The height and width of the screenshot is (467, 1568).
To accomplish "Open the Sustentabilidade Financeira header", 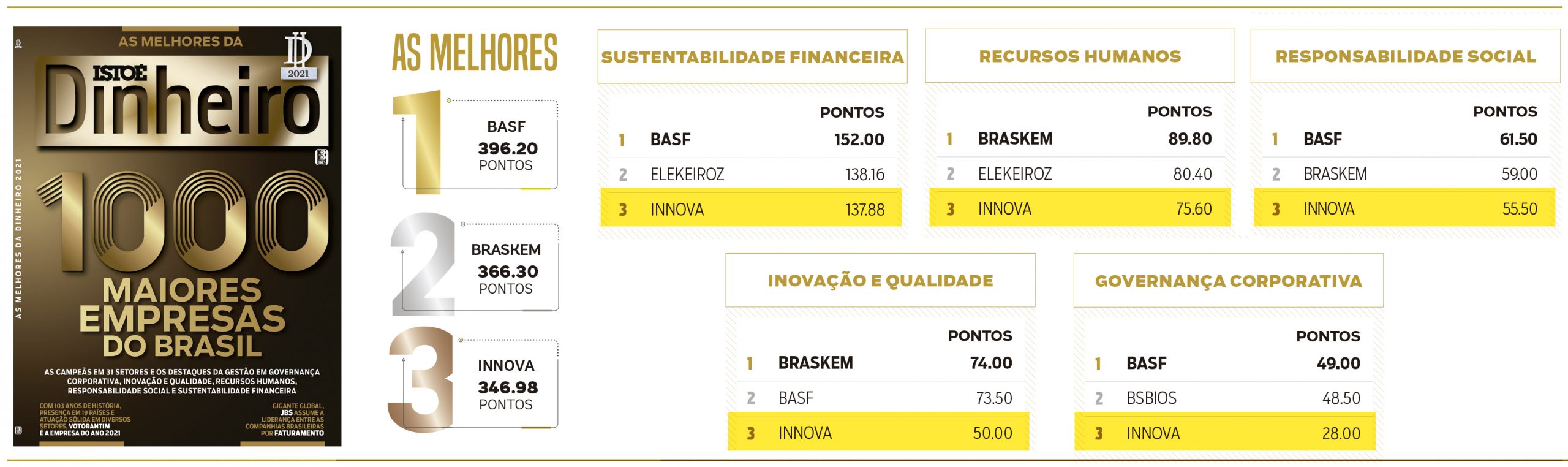I will (752, 56).
